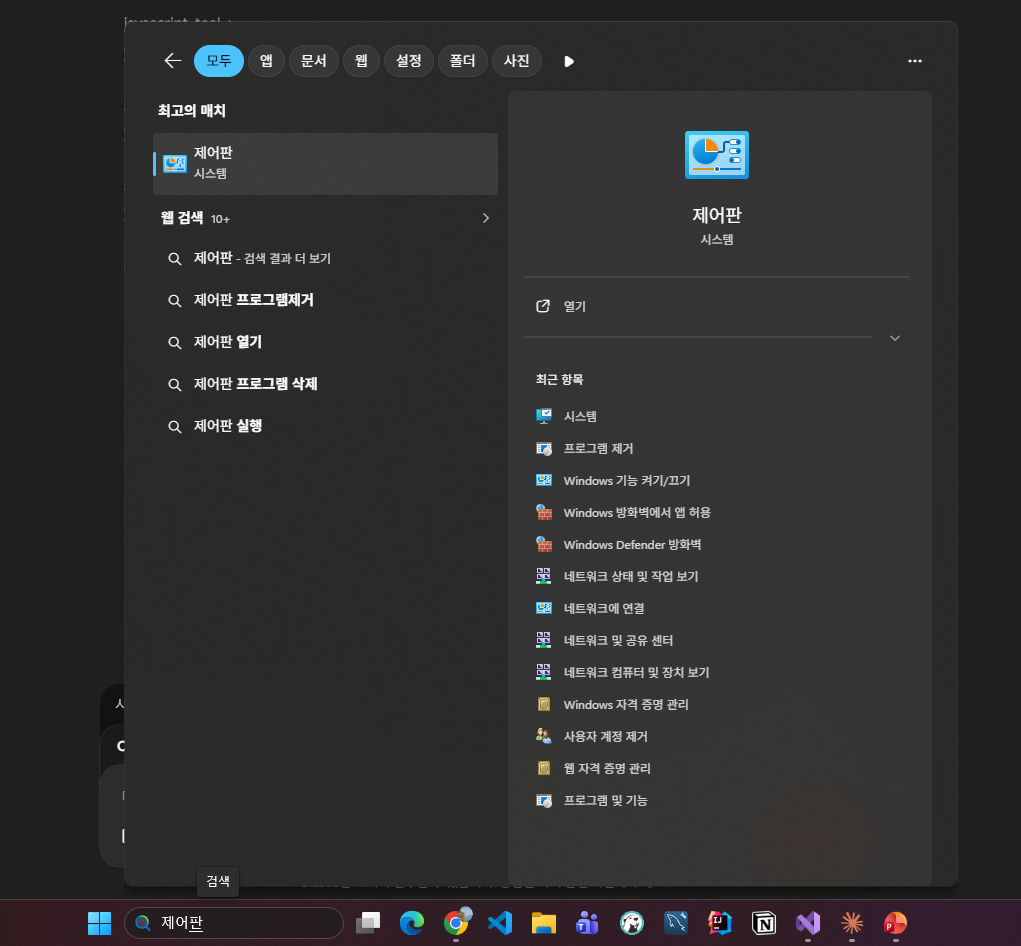This screenshot has width=1021, height=946.
Task: Open the Claude app from the taskbar
Action: [852, 923]
